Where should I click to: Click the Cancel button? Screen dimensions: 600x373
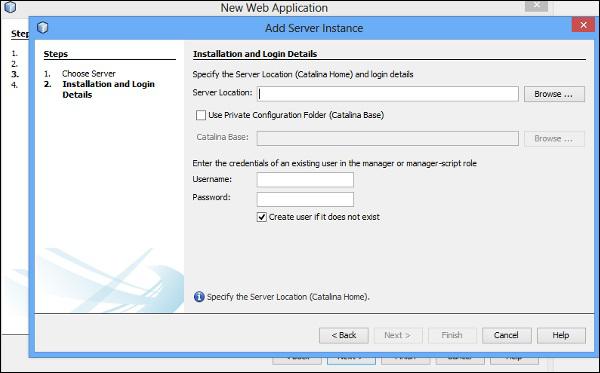click(x=506, y=336)
